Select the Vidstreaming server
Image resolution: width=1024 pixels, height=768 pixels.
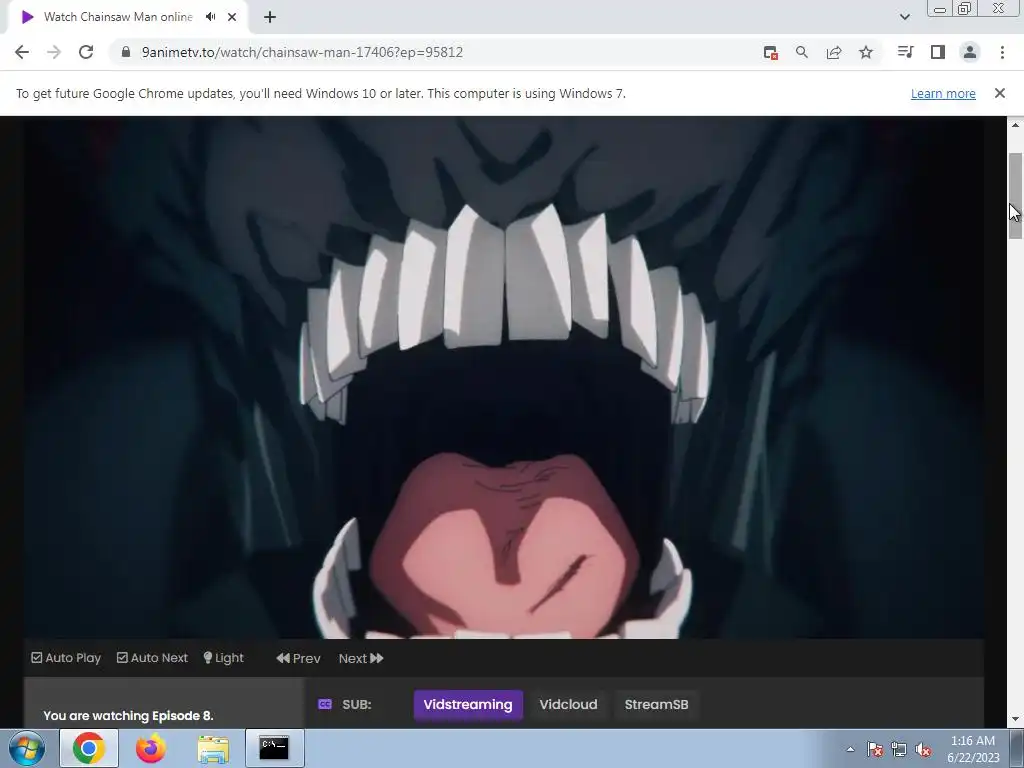(x=468, y=705)
